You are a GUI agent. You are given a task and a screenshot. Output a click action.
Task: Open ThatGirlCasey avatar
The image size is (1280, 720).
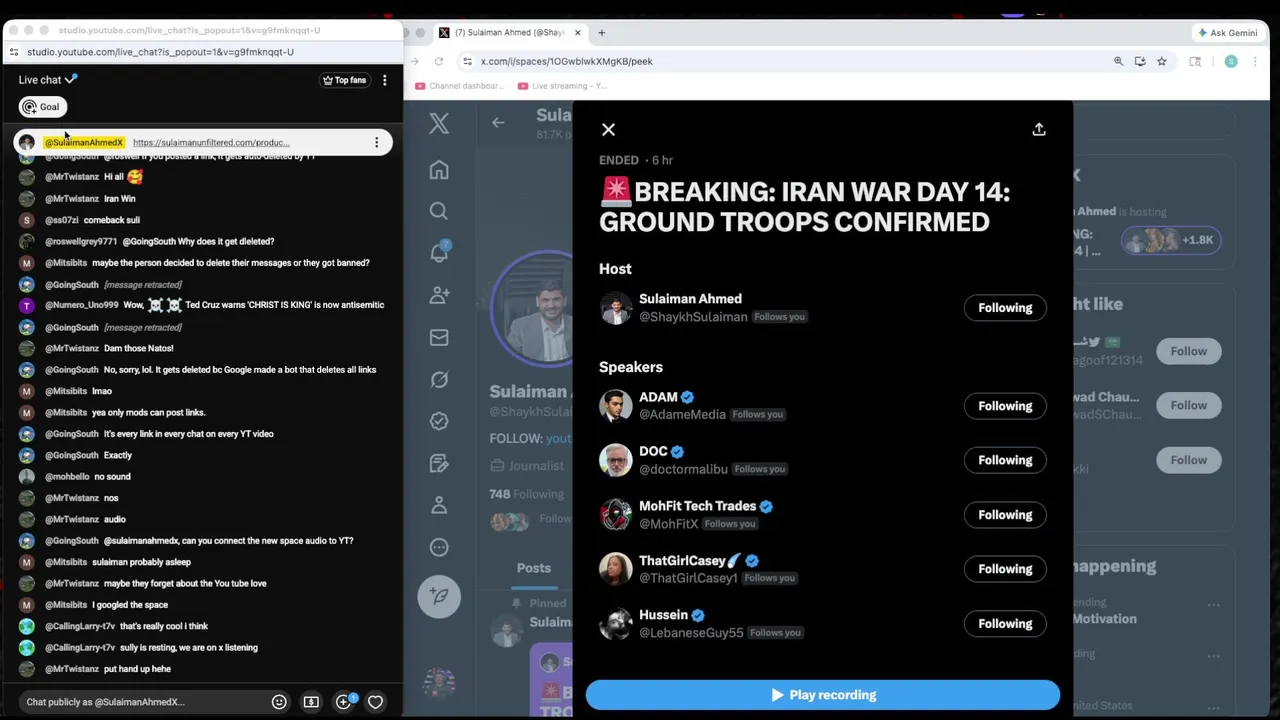(x=616, y=569)
